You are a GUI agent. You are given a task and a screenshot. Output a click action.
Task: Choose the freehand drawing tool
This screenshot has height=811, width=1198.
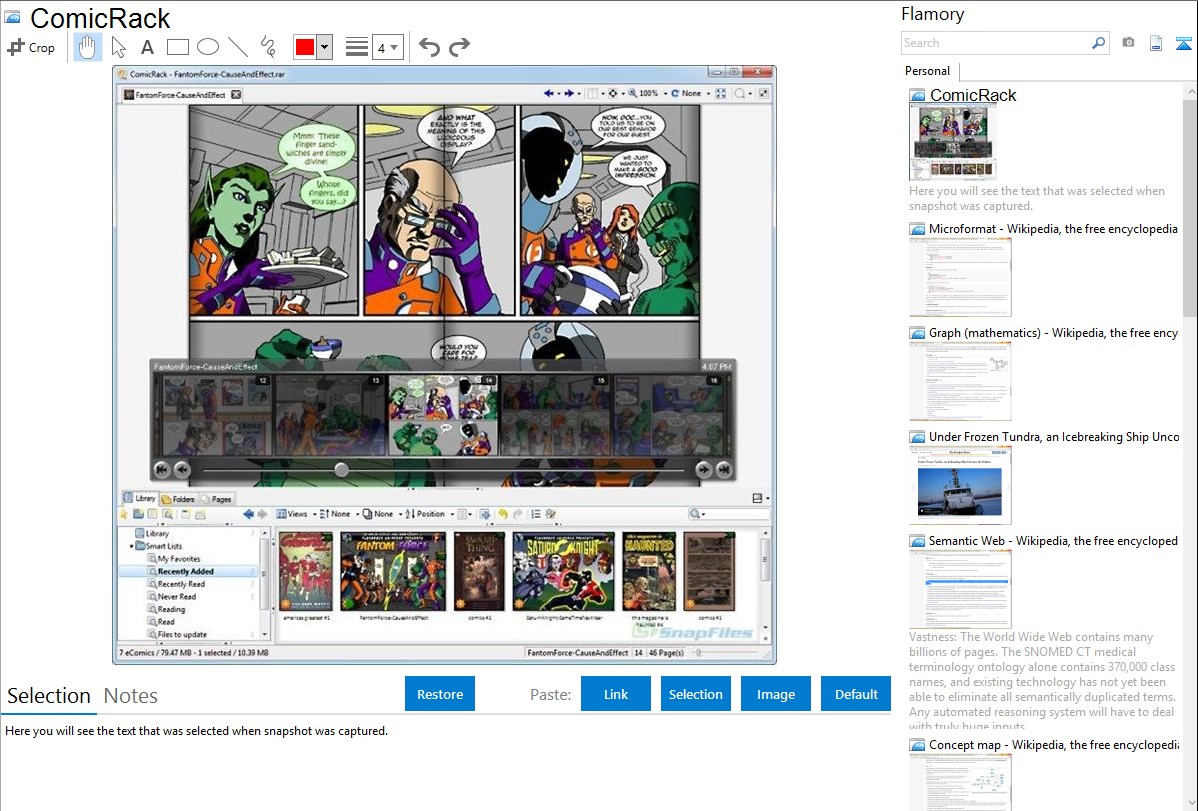coord(267,47)
